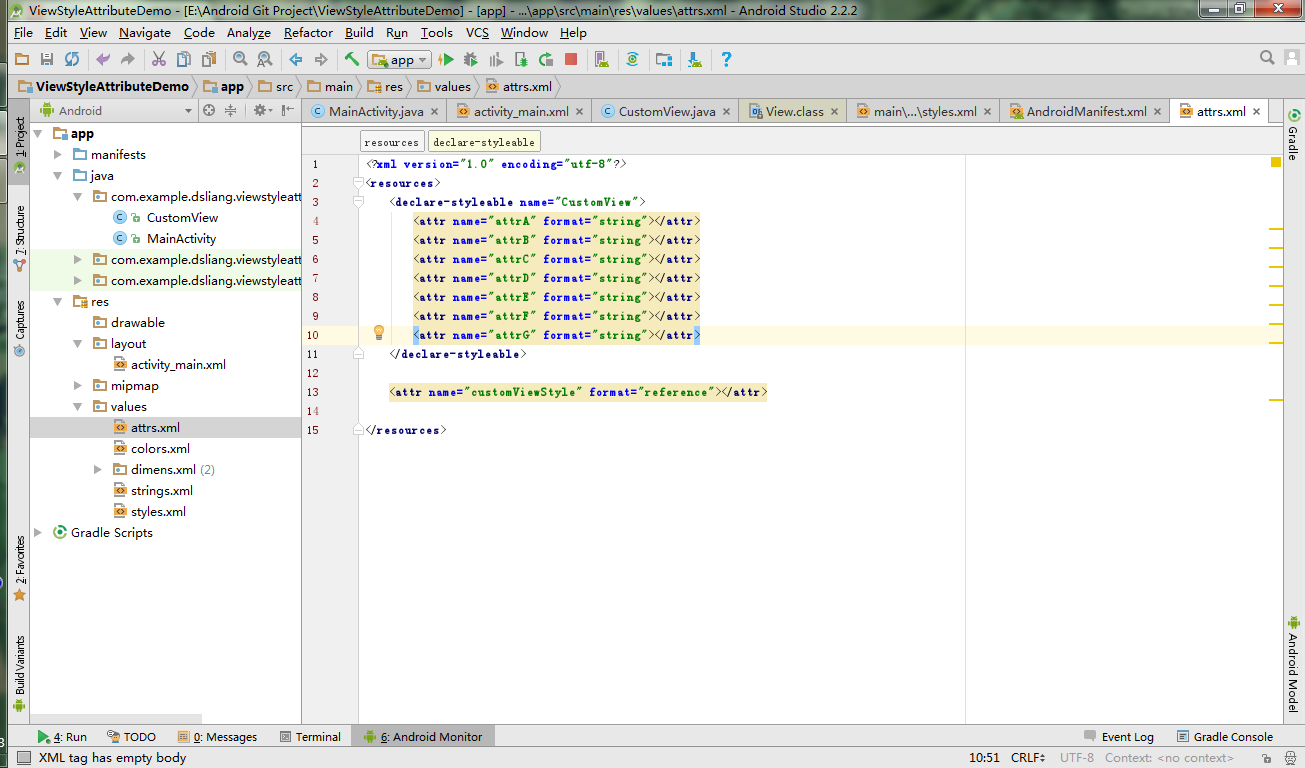
Task: Expand the dimens.xml (2) node
Action: (98, 469)
